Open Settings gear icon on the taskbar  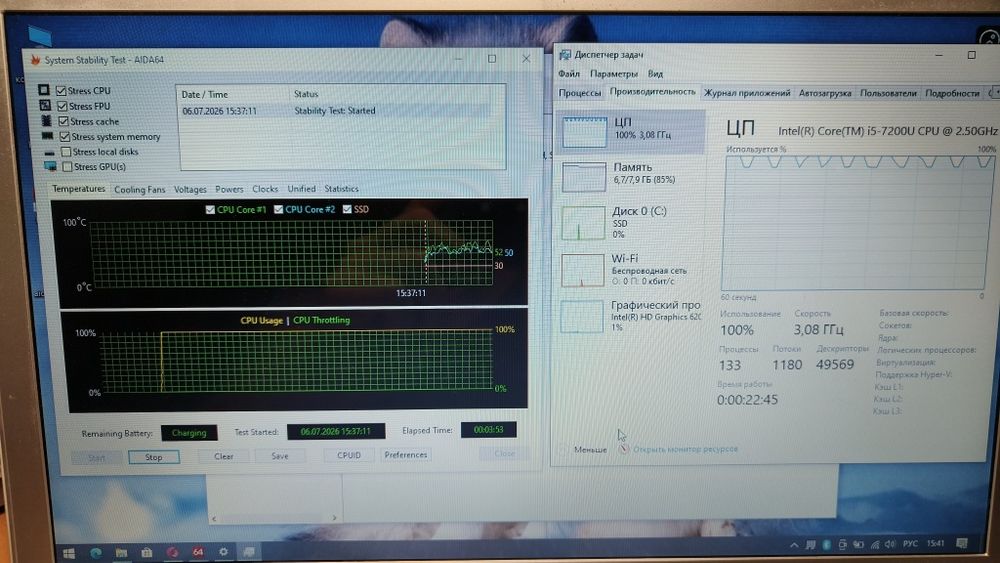pyautogui.click(x=223, y=552)
